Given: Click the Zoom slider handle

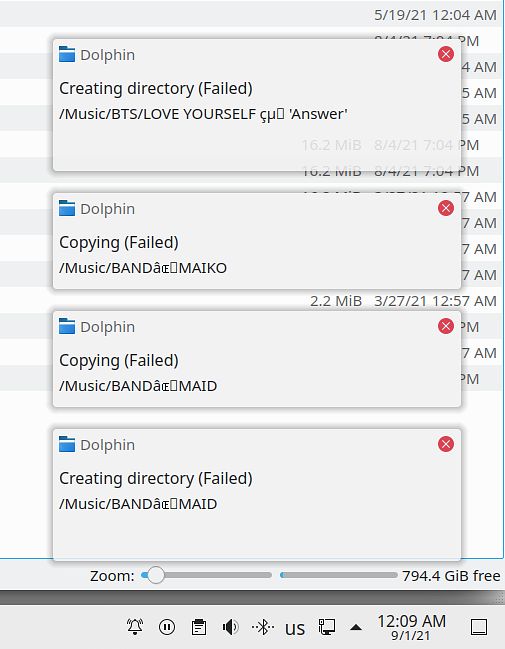Looking at the screenshot, I should (156, 575).
